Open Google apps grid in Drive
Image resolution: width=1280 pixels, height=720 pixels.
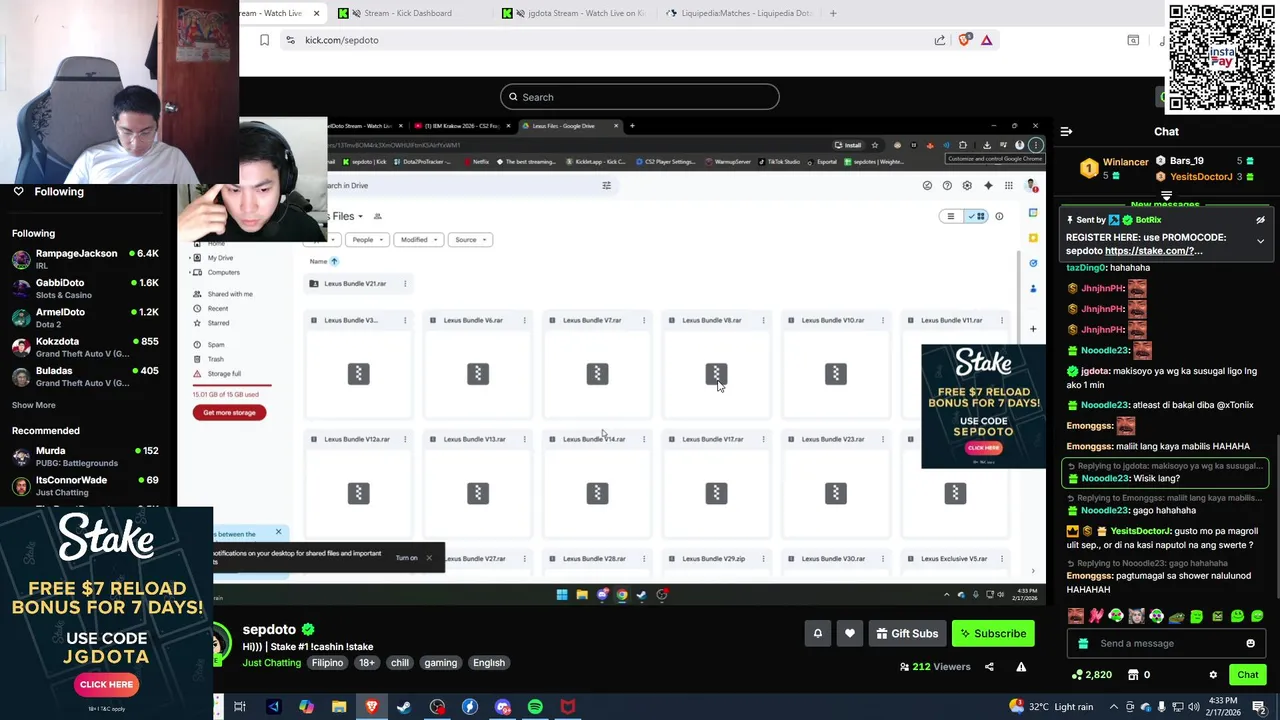(x=1009, y=185)
